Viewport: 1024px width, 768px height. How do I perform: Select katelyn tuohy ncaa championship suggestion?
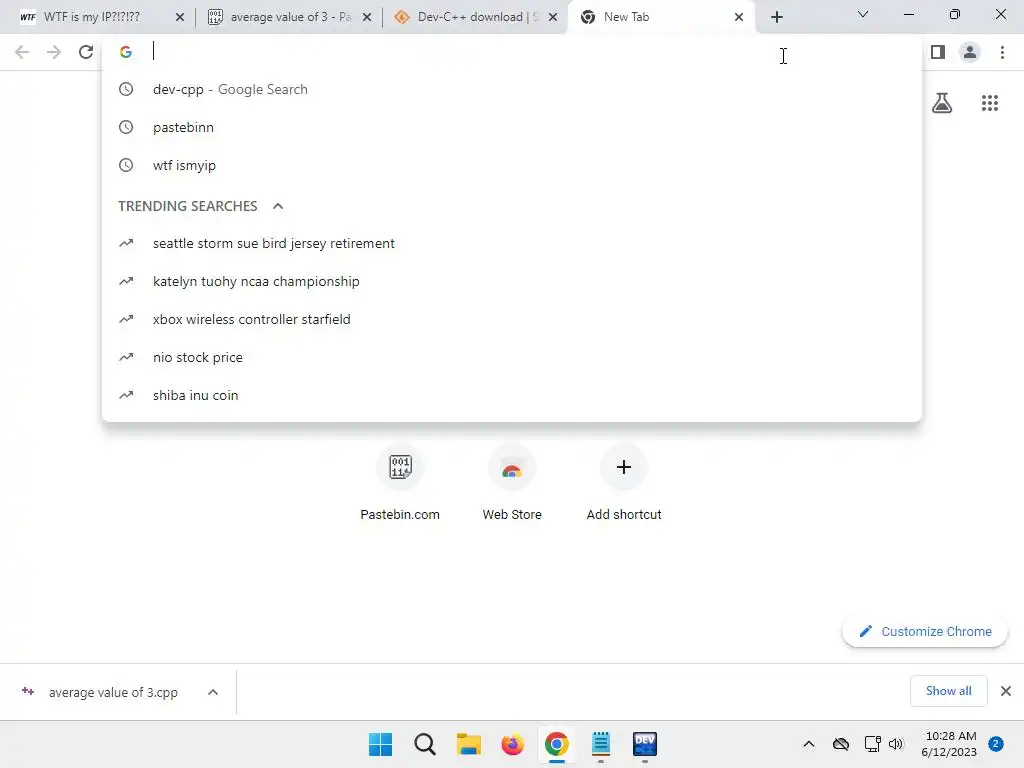coord(512,281)
